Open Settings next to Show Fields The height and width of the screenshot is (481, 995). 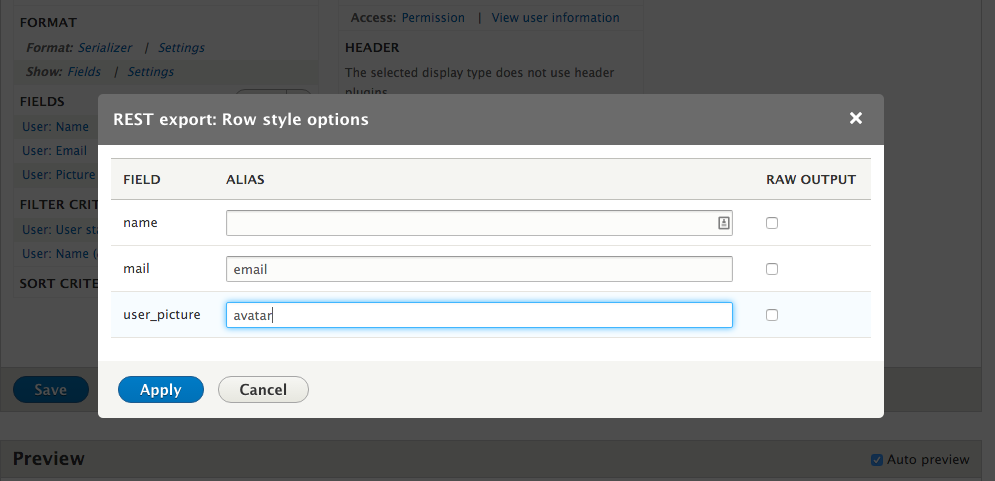151,72
